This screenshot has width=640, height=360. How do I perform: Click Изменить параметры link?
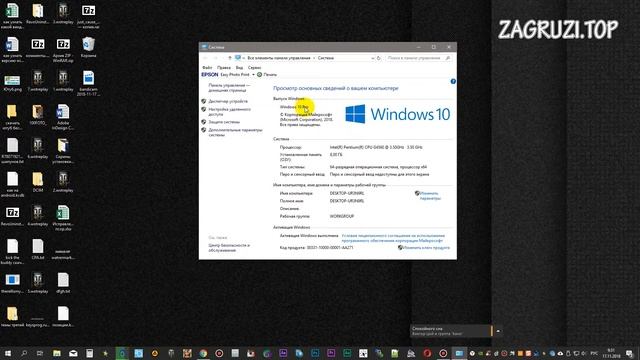430,196
